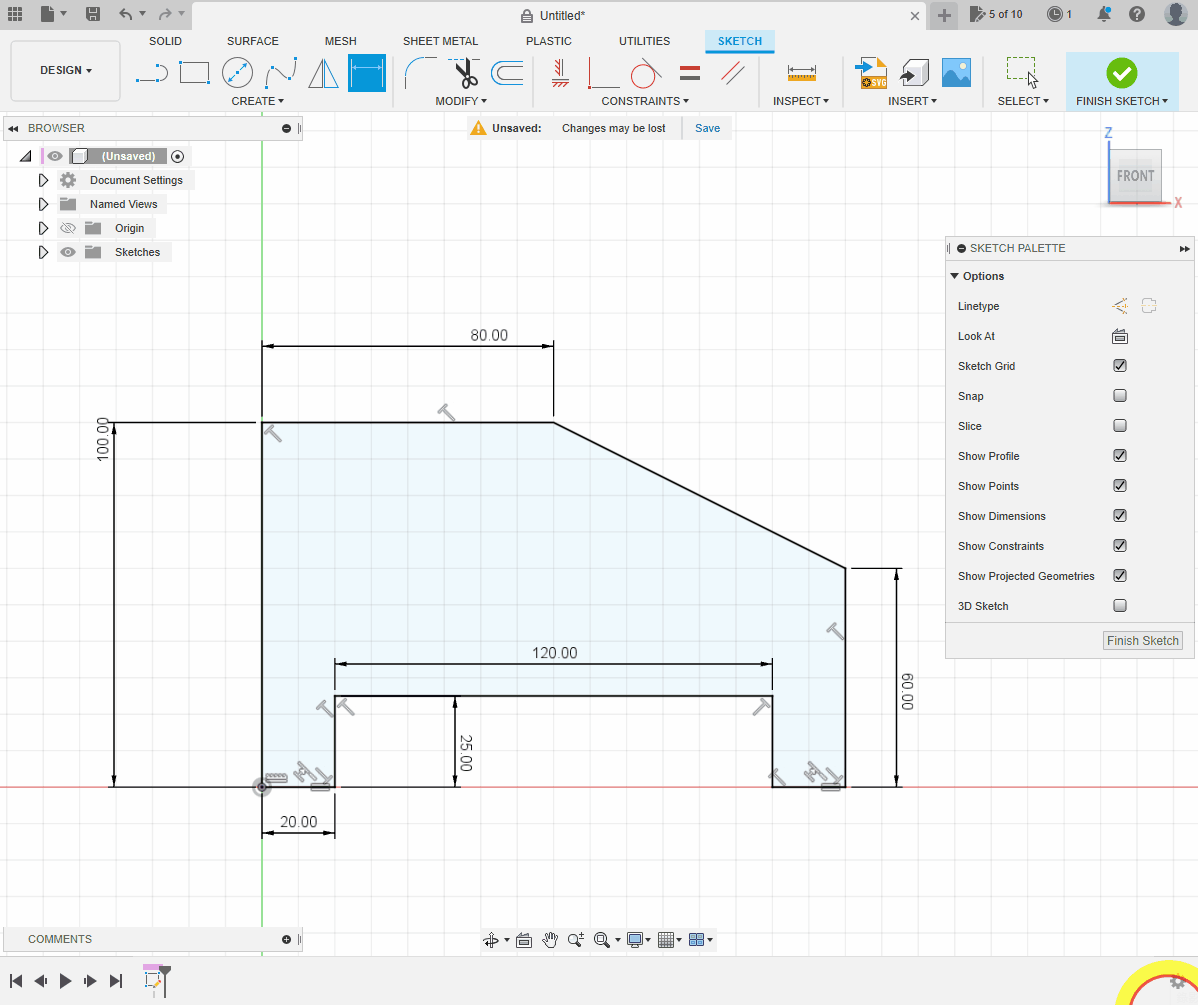Viewport: 1198px width, 1005px height.
Task: Select the Line tool in the Create toolbar
Action: pyautogui.click(x=151, y=73)
